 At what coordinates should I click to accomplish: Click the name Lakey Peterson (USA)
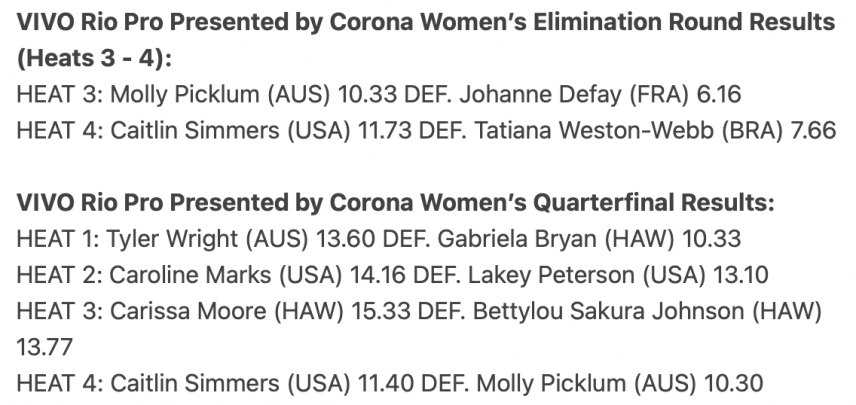587,275
